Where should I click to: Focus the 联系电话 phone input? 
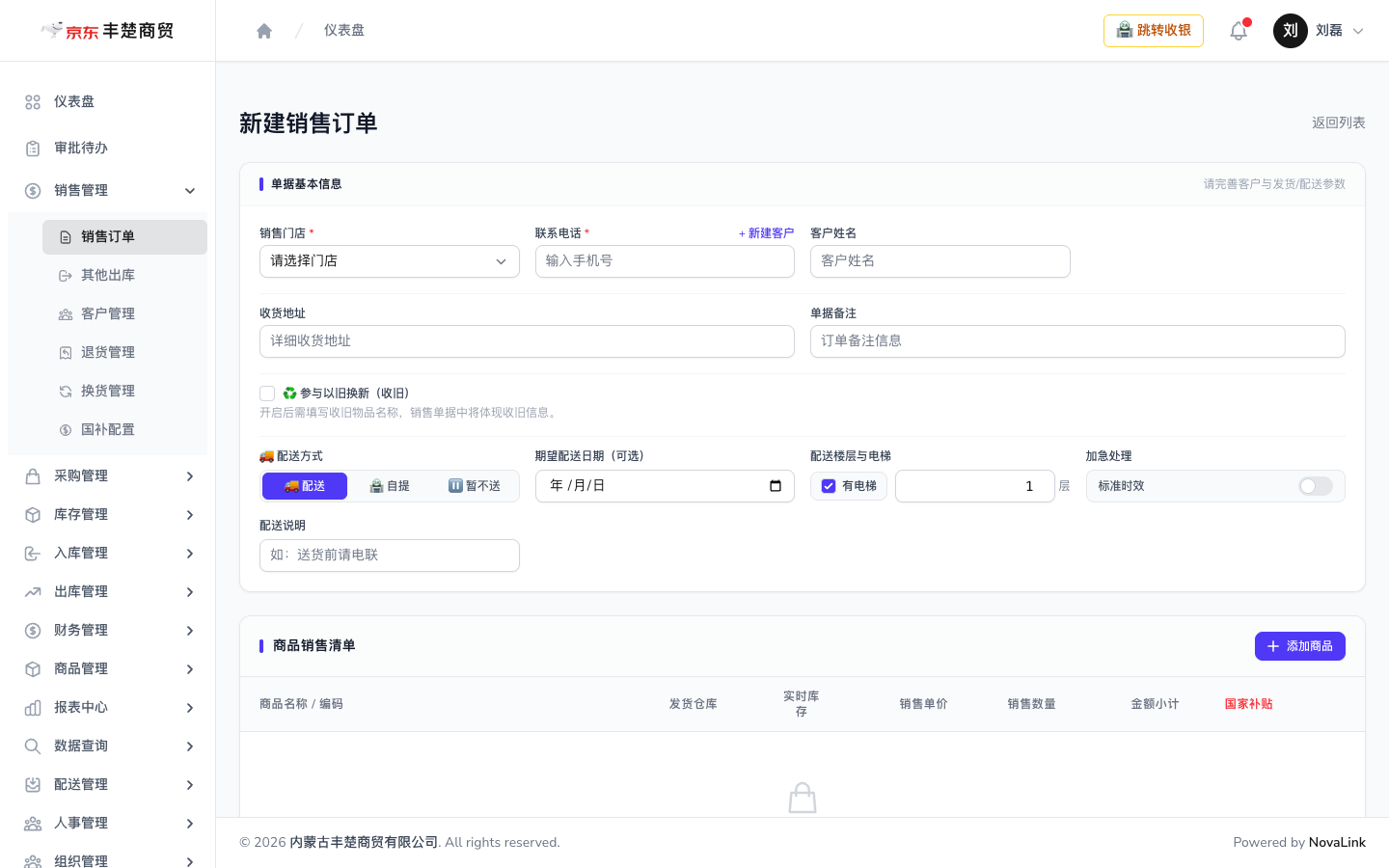[665, 261]
